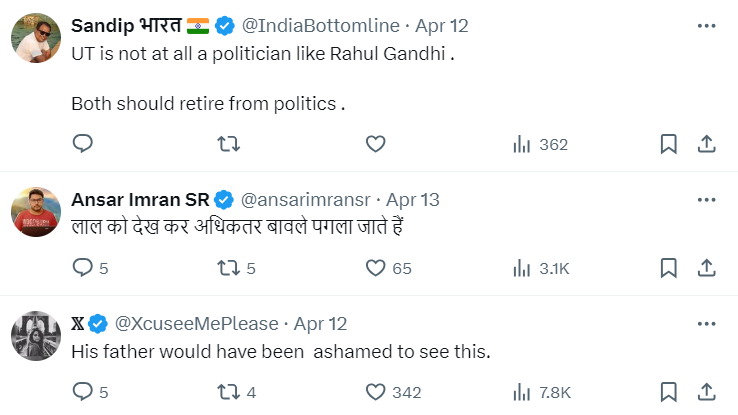Repost the tweet with 4 reposts
Viewport: 738px width, 415px height.
[x=228, y=392]
